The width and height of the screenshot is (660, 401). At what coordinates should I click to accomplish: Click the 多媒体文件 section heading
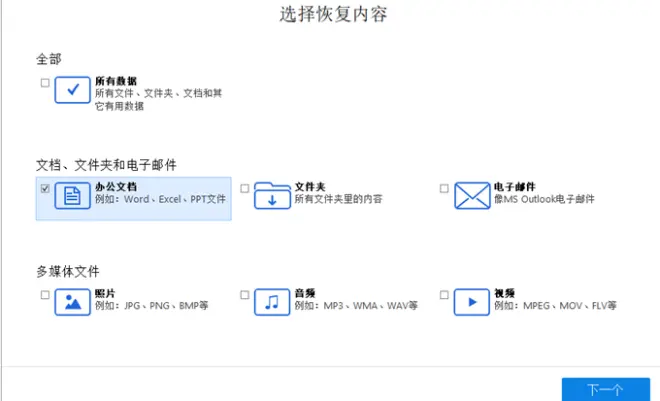[x=68, y=271]
